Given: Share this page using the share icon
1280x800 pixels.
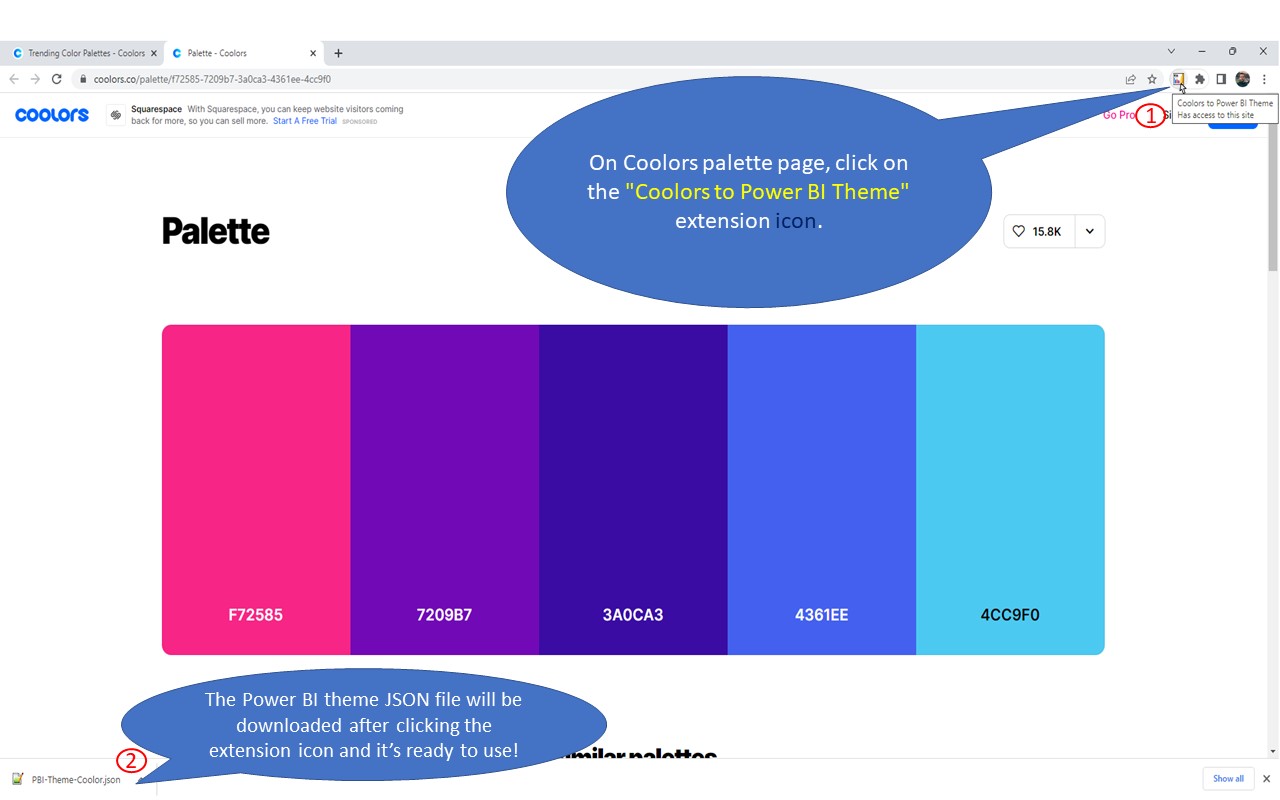Looking at the screenshot, I should click(x=1130, y=79).
